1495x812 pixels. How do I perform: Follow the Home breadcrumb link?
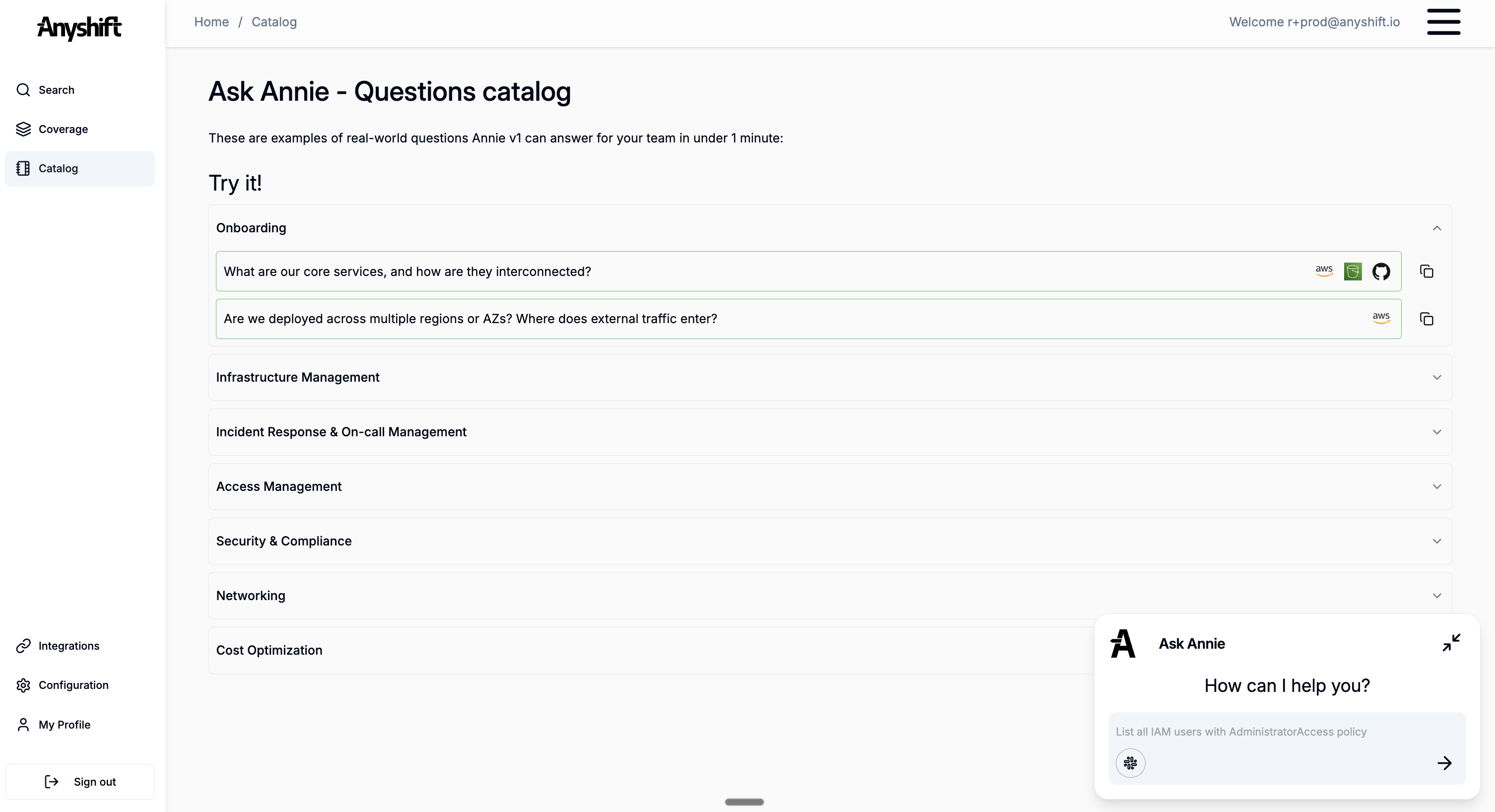(211, 22)
